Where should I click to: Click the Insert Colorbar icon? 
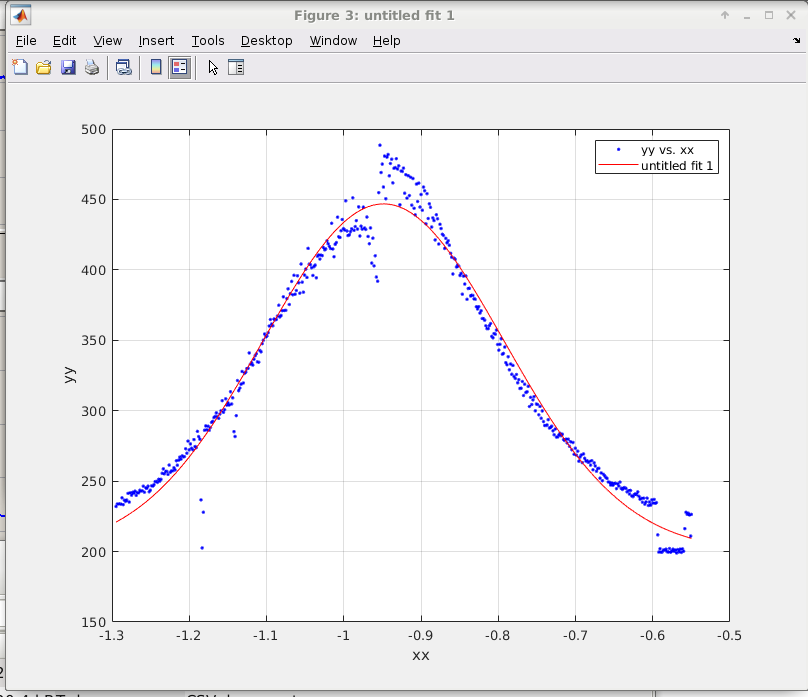155,68
